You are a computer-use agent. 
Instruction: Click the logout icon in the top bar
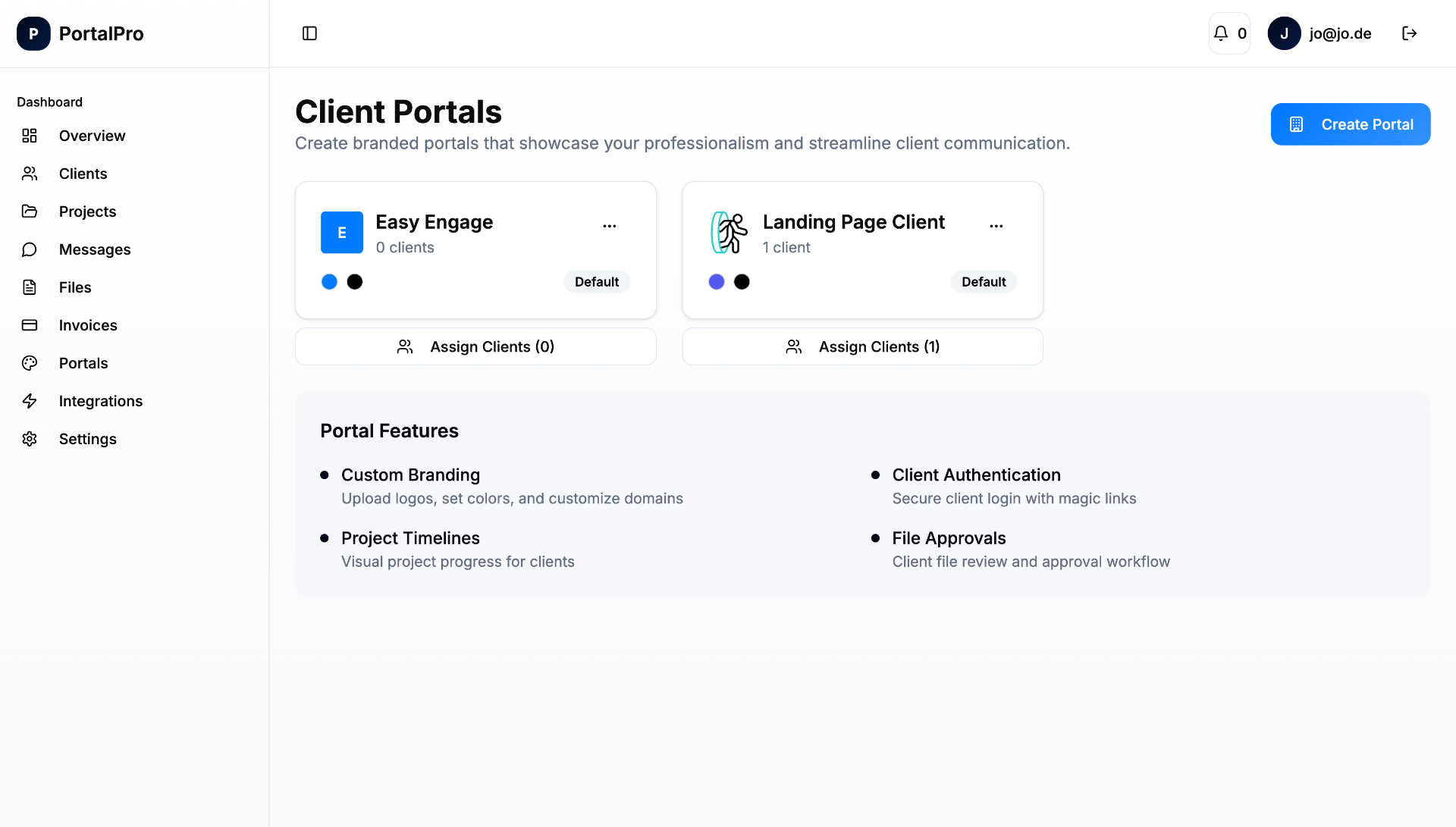[x=1410, y=33]
